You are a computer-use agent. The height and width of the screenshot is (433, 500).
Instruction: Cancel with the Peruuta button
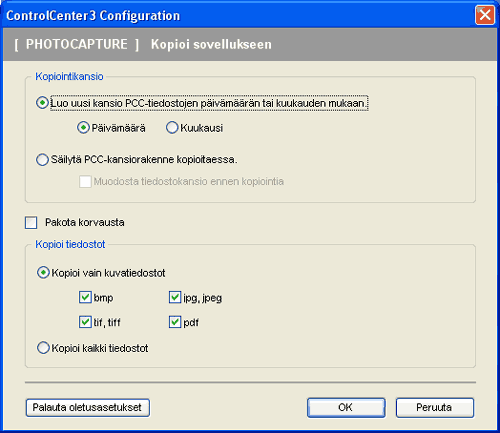[x=435, y=408]
